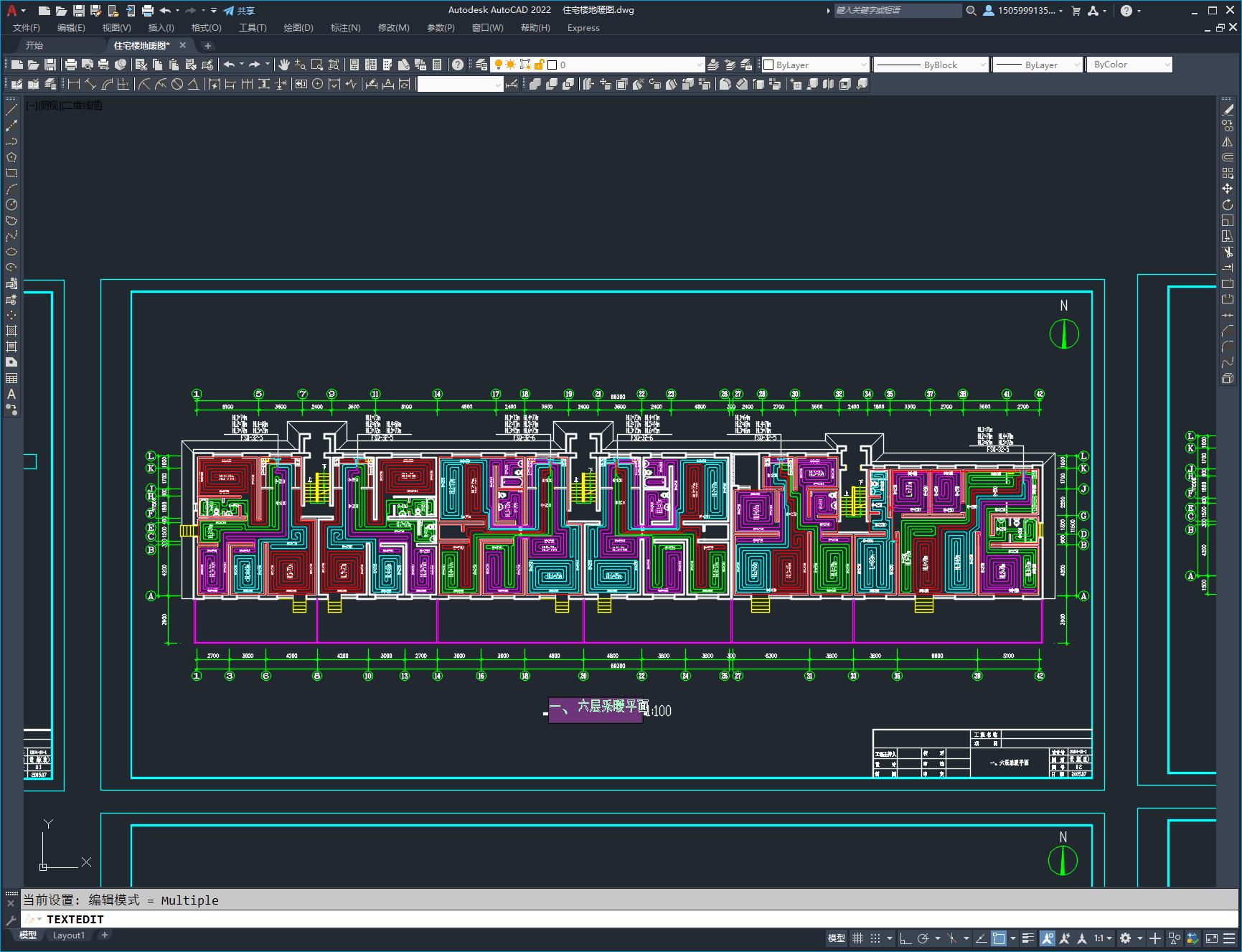Image resolution: width=1242 pixels, height=952 pixels.
Task: Switch to the Layout1 tab
Action: point(69,935)
